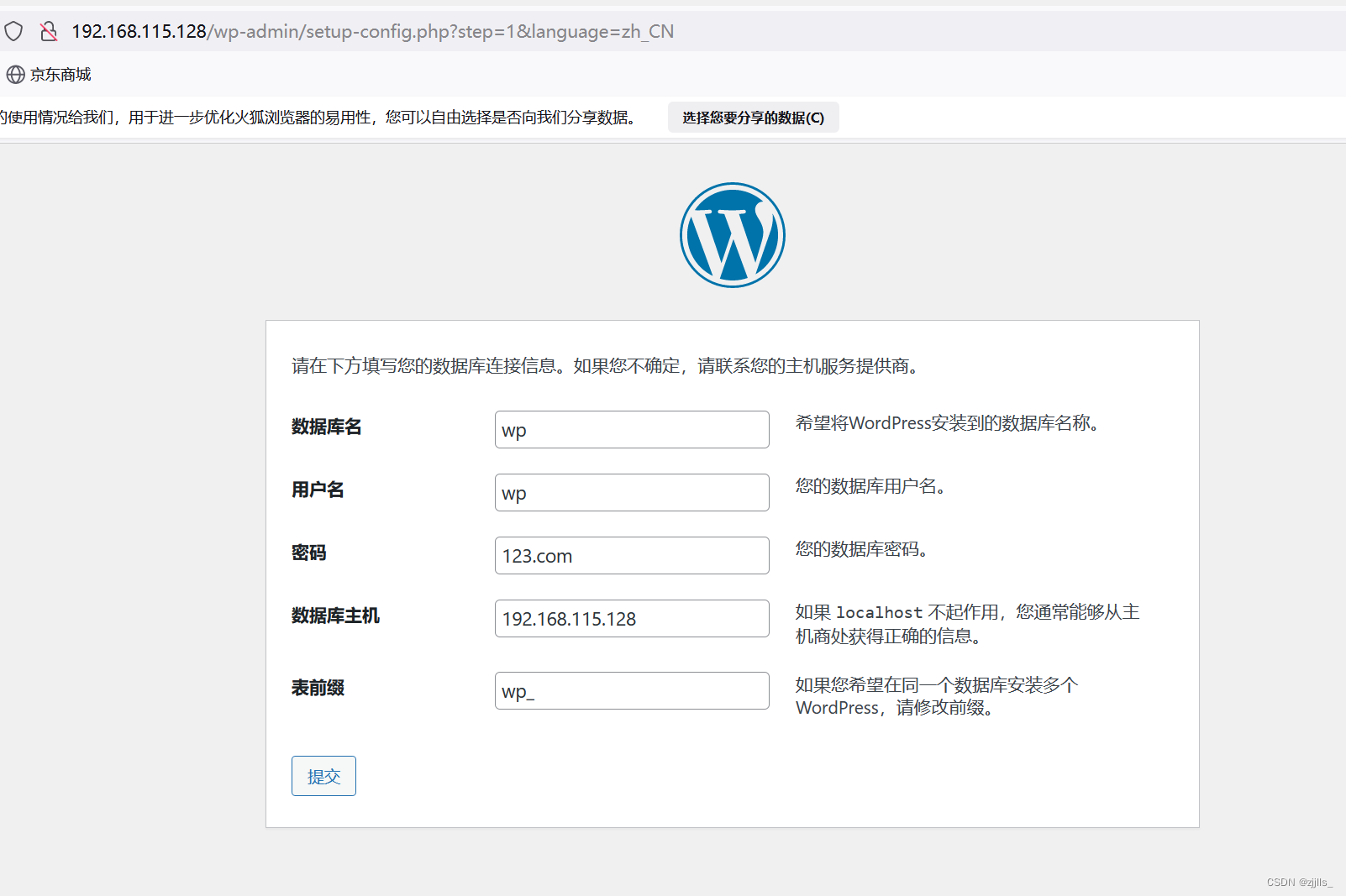The width and height of the screenshot is (1346, 896).
Task: Focus the 表前缀 field showing wp_
Action: [631, 690]
